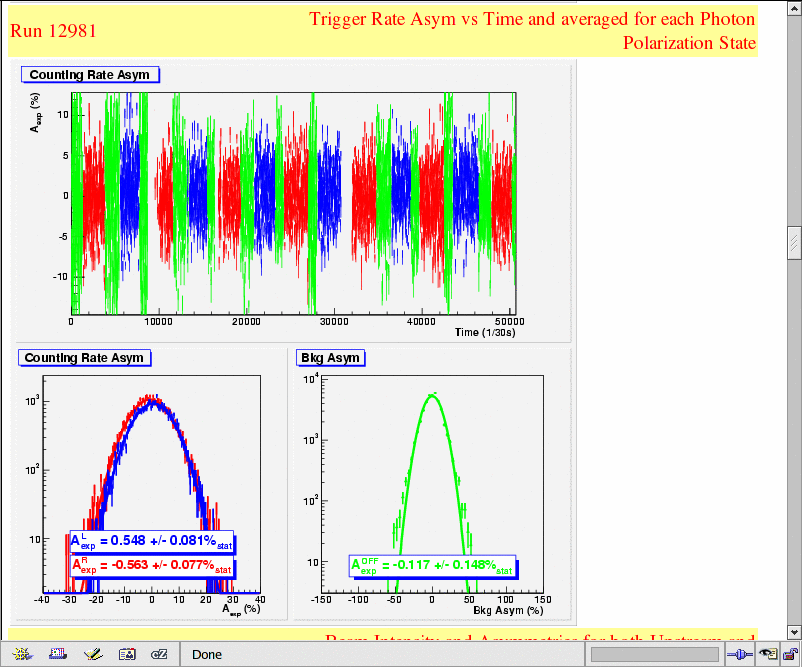The height and width of the screenshot is (667, 802).
Task: Click the green '-0.117 +/- 0.148%' result
Action: tap(432, 566)
